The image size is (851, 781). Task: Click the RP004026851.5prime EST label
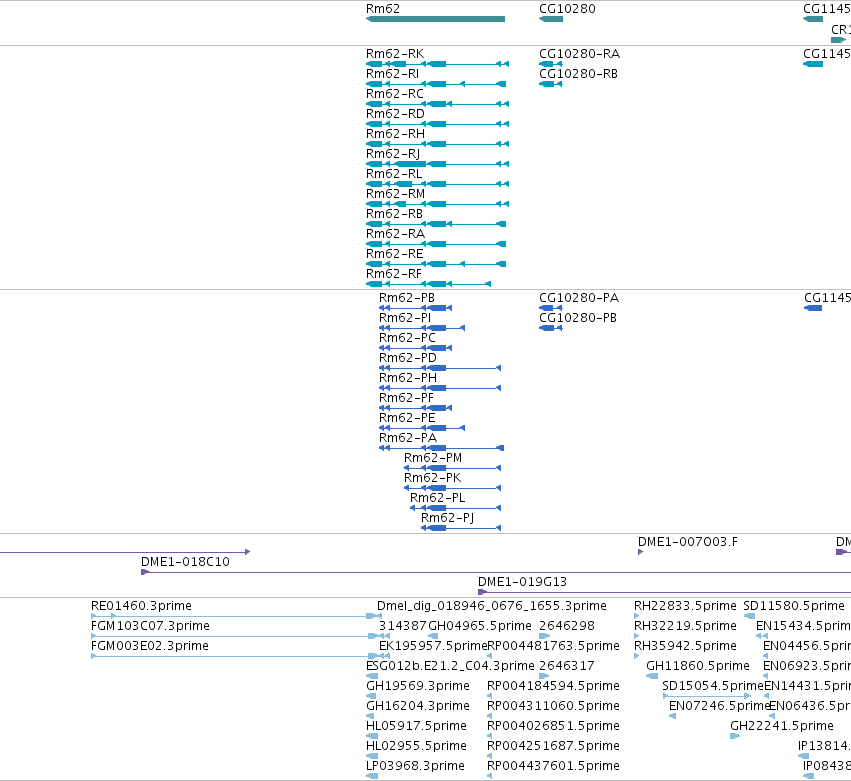(553, 726)
